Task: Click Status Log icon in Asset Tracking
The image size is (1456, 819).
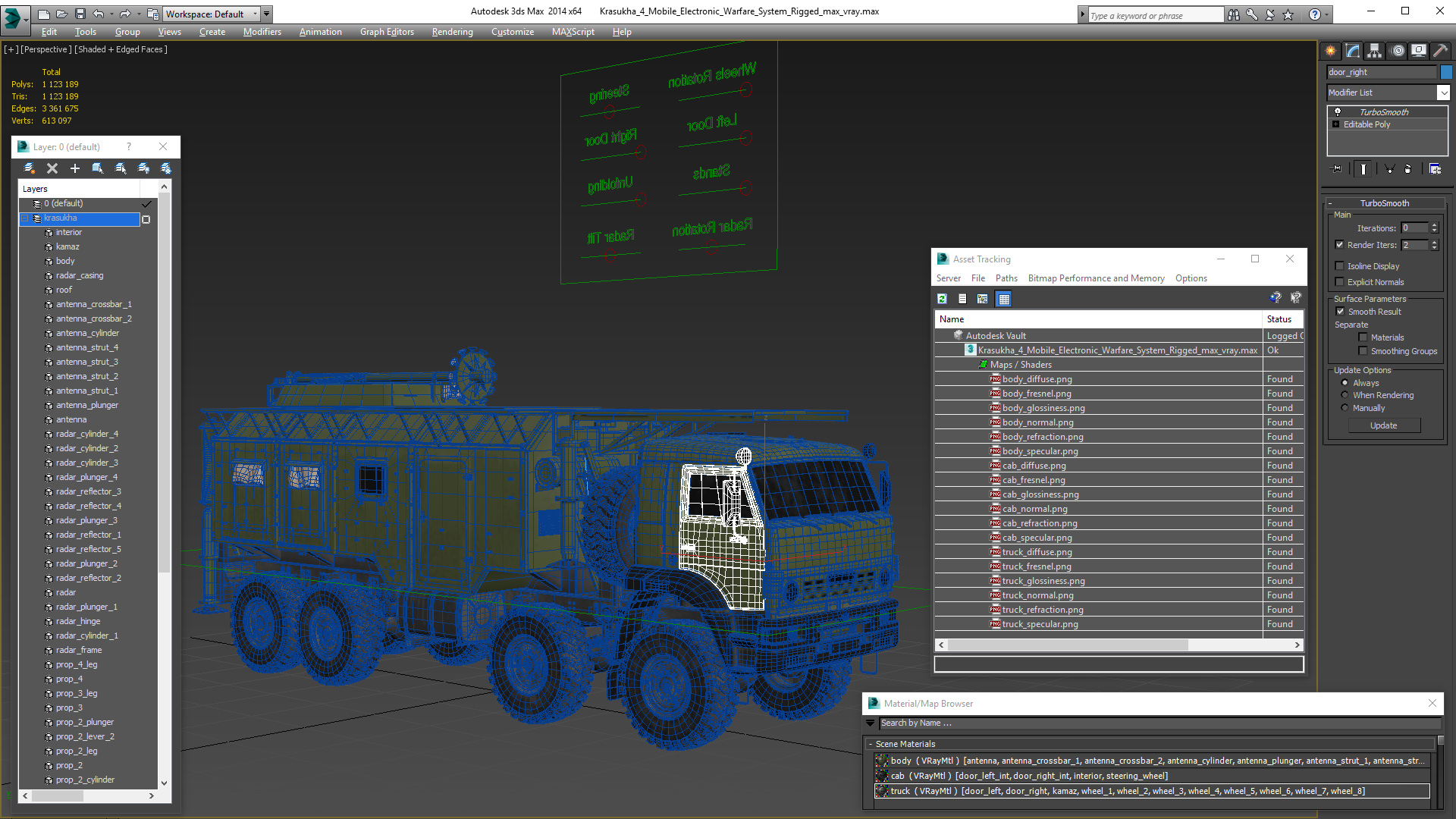Action: [x=962, y=299]
